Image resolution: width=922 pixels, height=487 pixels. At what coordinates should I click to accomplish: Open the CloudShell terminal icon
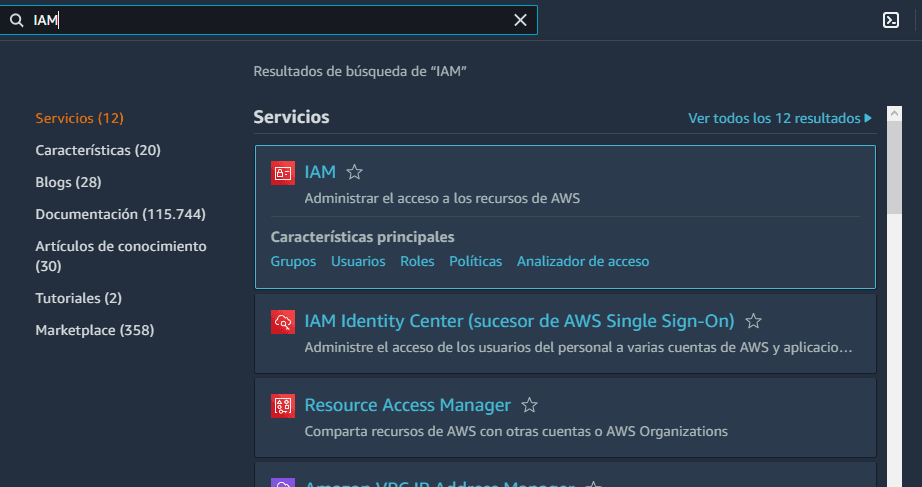pyautogui.click(x=891, y=20)
